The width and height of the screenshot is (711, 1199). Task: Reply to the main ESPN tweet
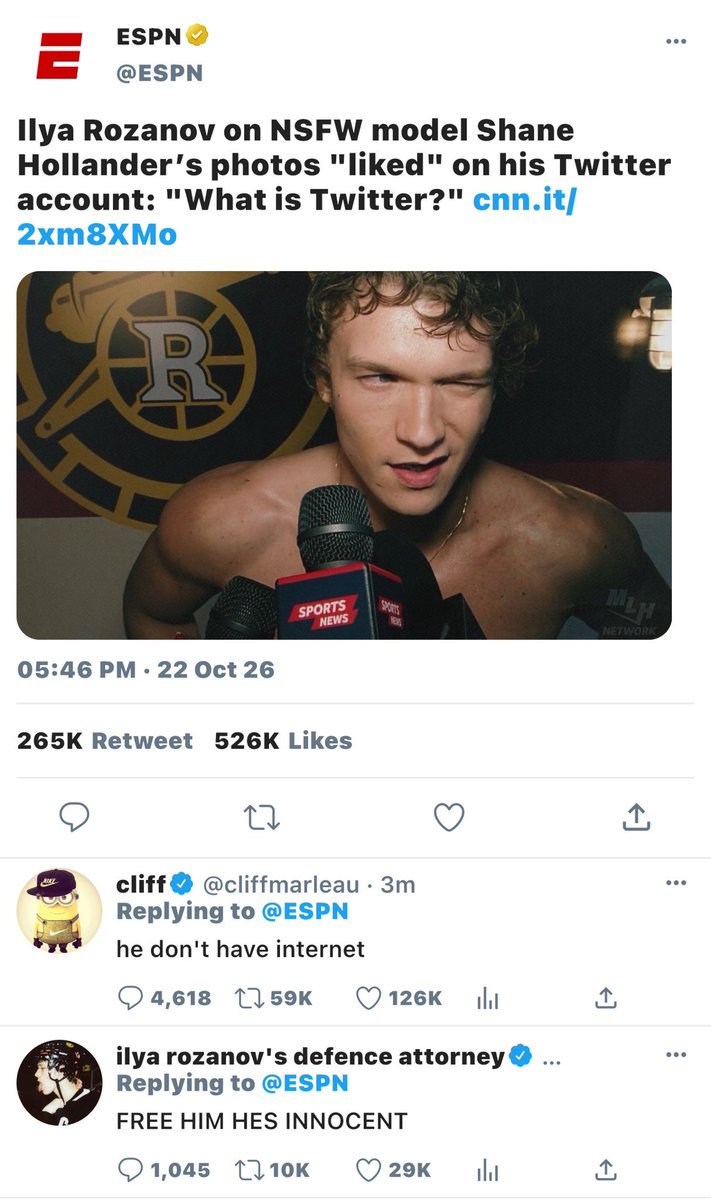pos(74,817)
